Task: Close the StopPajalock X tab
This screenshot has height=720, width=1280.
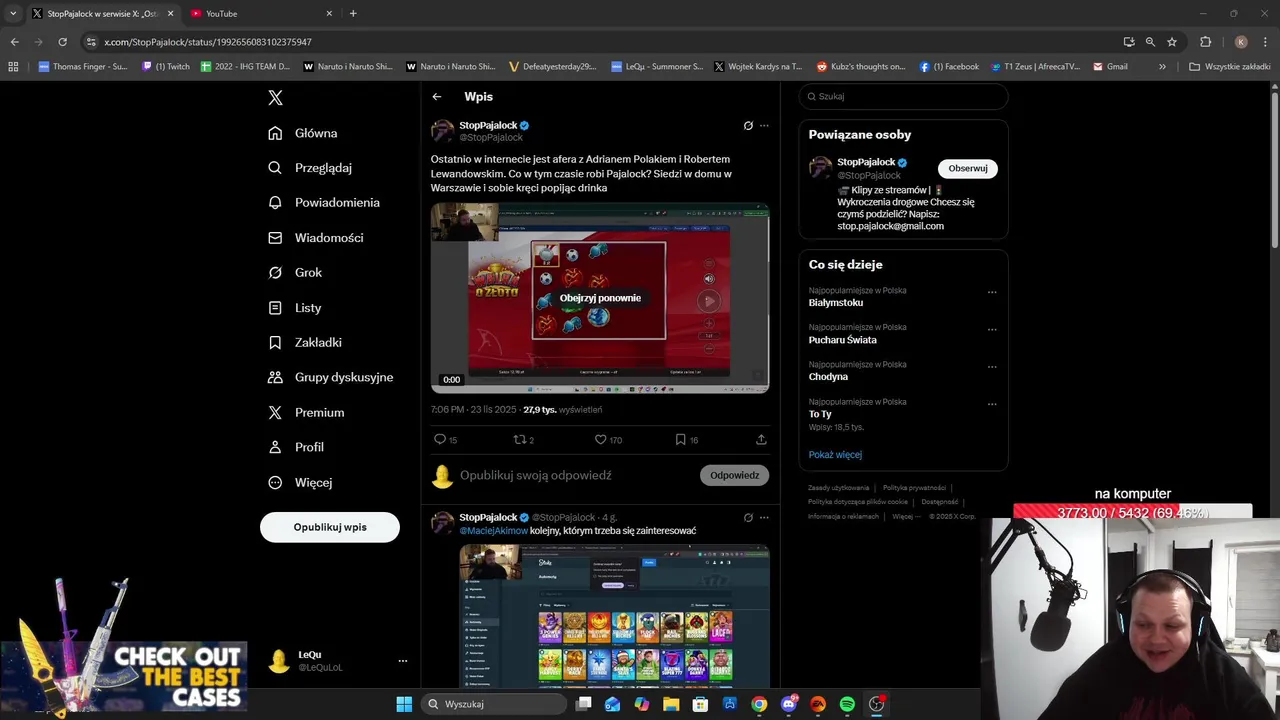Action: click(x=170, y=14)
